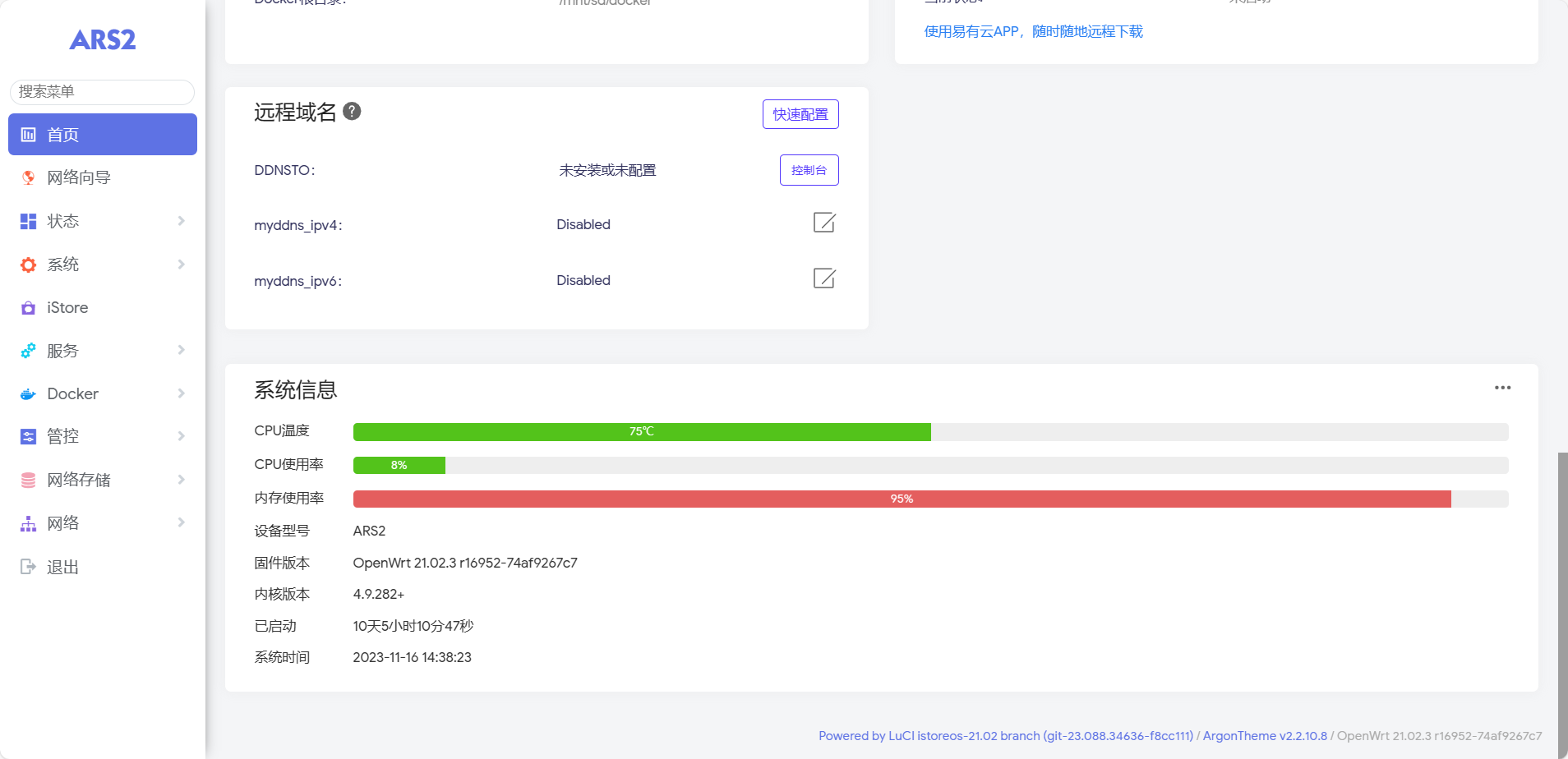Click the 网络向导 globe icon
This screenshot has height=759, width=1568.
pos(28,177)
